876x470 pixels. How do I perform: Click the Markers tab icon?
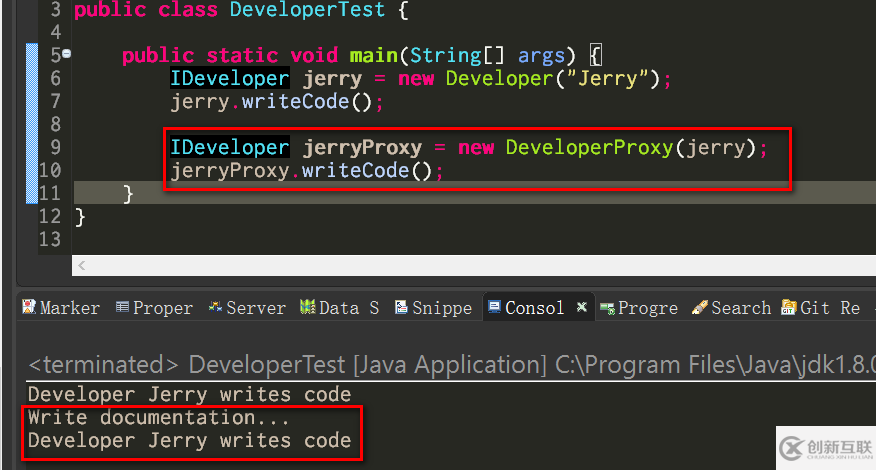coord(28,306)
